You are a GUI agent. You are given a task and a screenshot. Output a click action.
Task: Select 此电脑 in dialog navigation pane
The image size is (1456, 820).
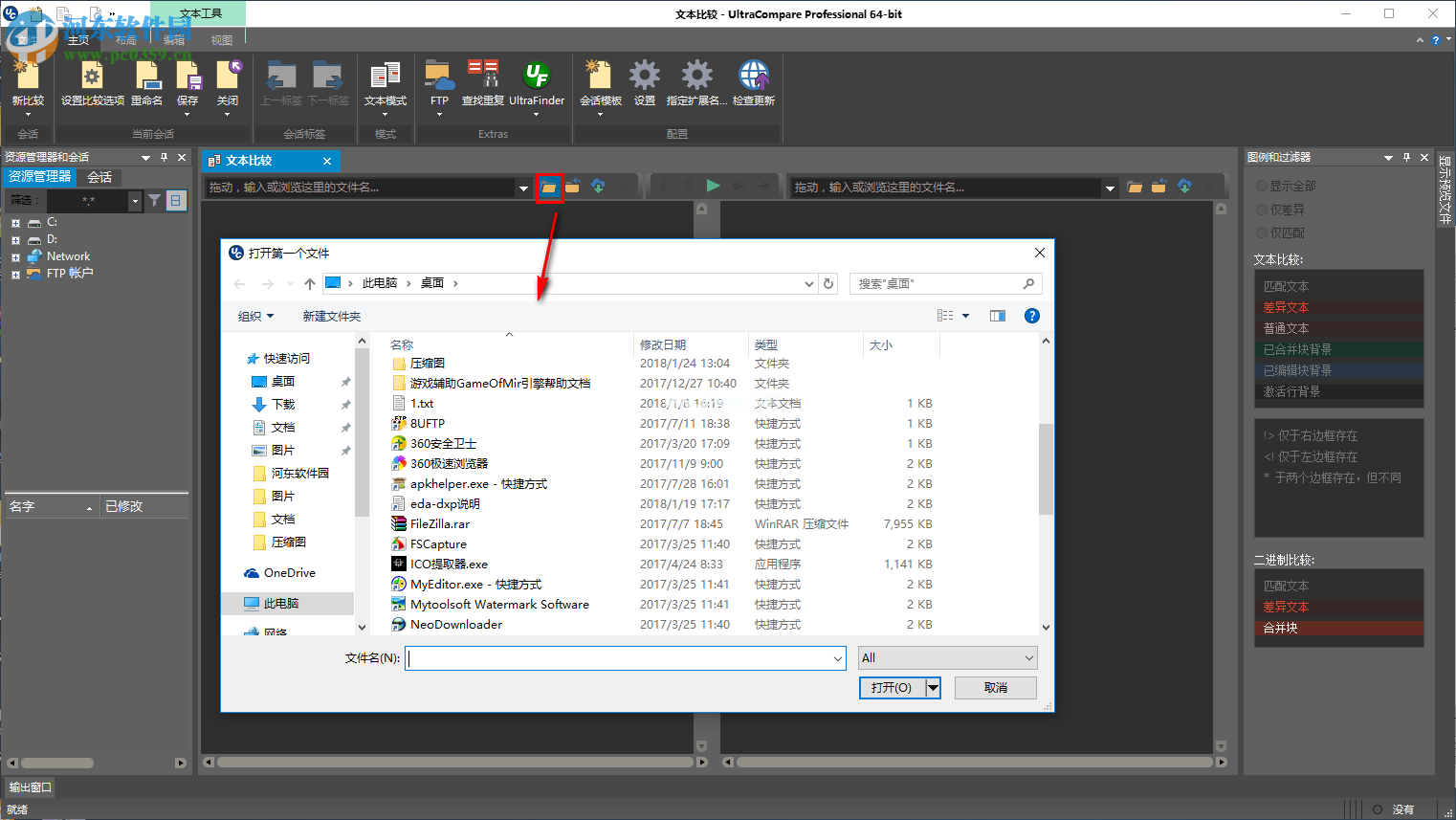coord(288,603)
